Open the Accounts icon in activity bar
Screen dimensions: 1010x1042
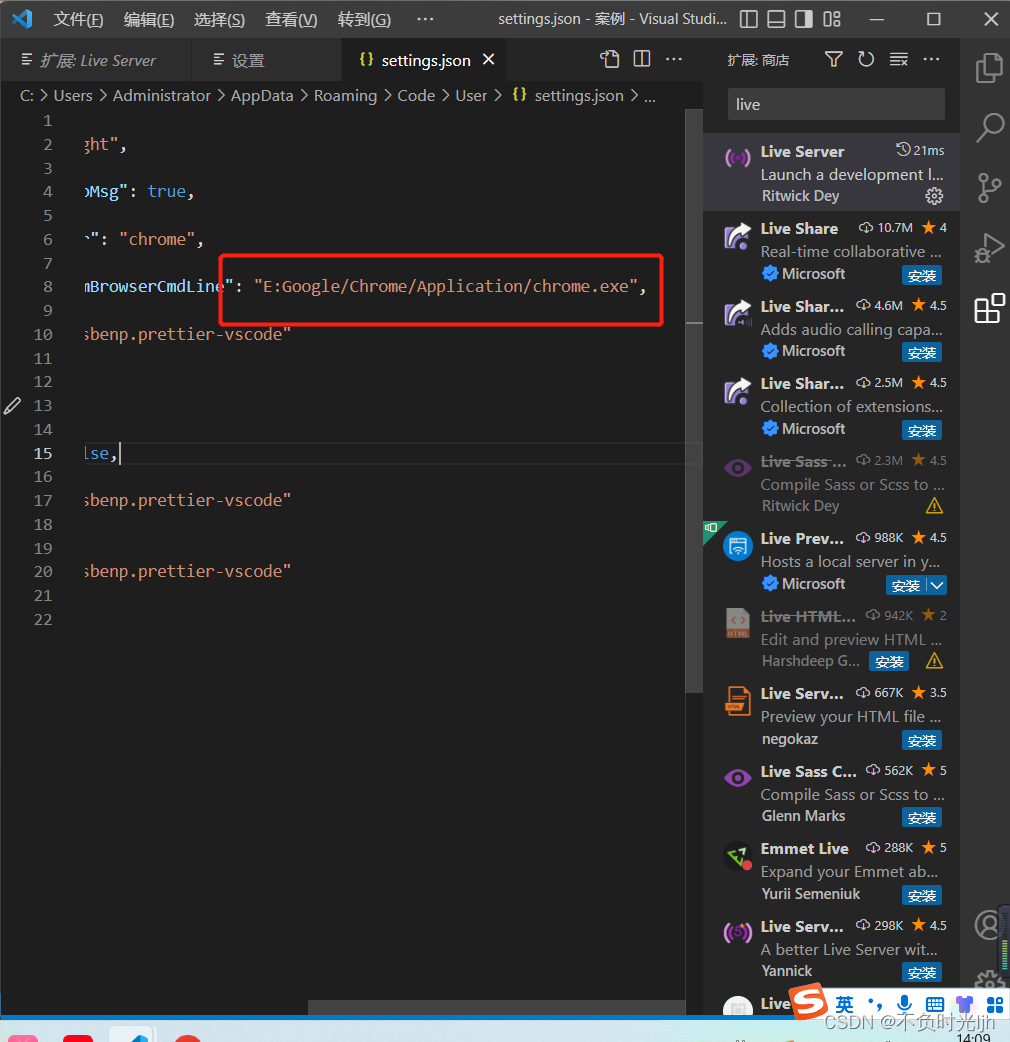[989, 924]
